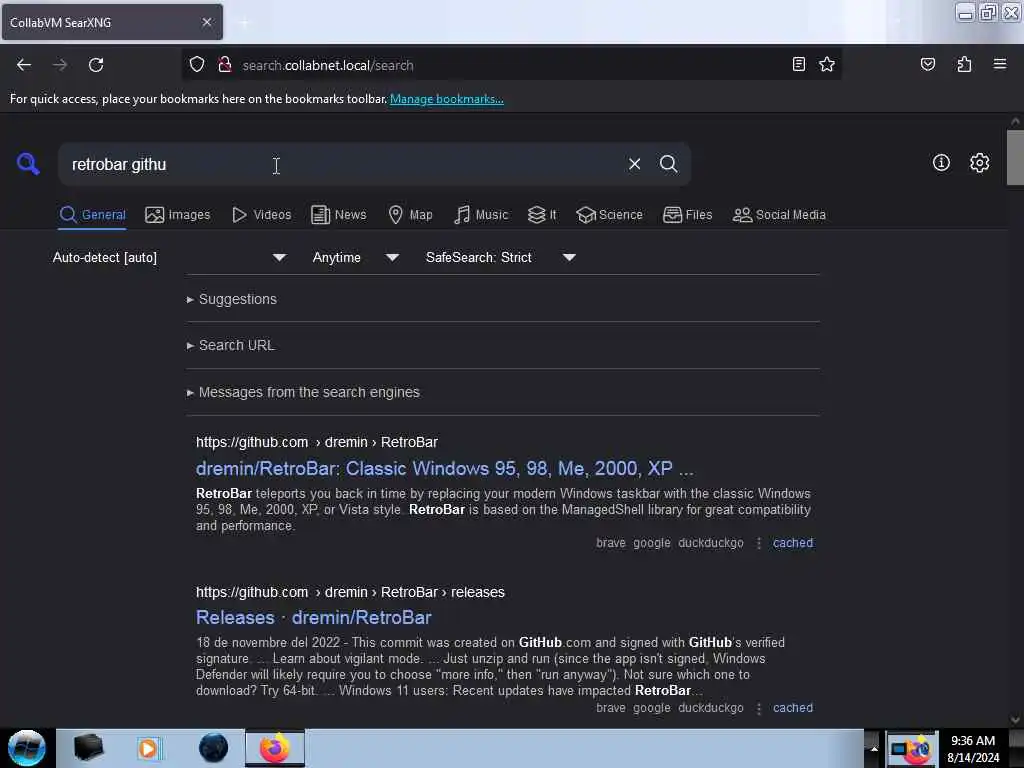Open a new tab with the plus button
Image resolution: width=1024 pixels, height=768 pixels.
pos(244,23)
